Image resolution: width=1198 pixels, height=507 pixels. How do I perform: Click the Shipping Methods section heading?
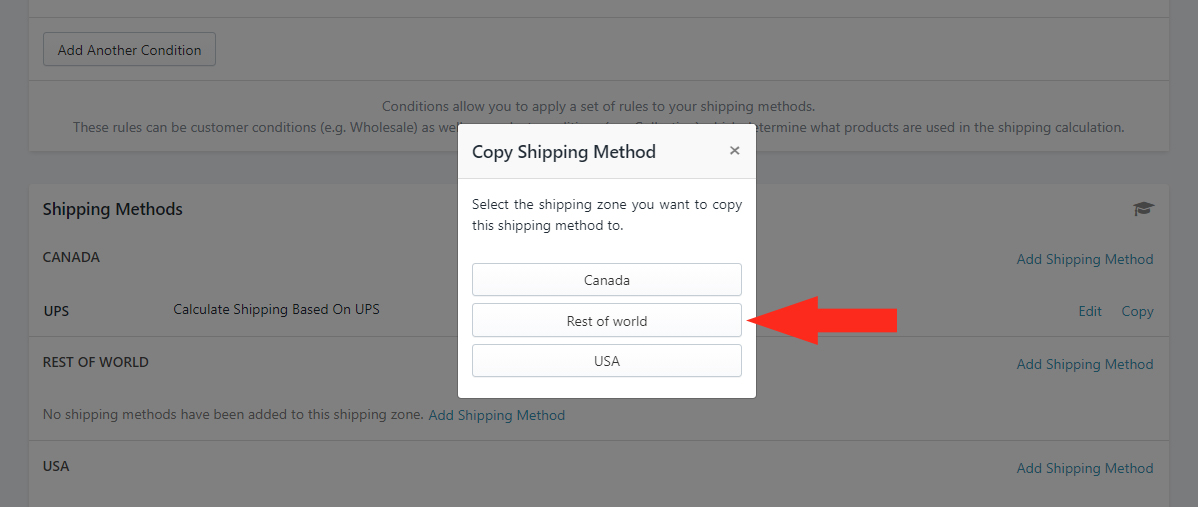tap(112, 209)
